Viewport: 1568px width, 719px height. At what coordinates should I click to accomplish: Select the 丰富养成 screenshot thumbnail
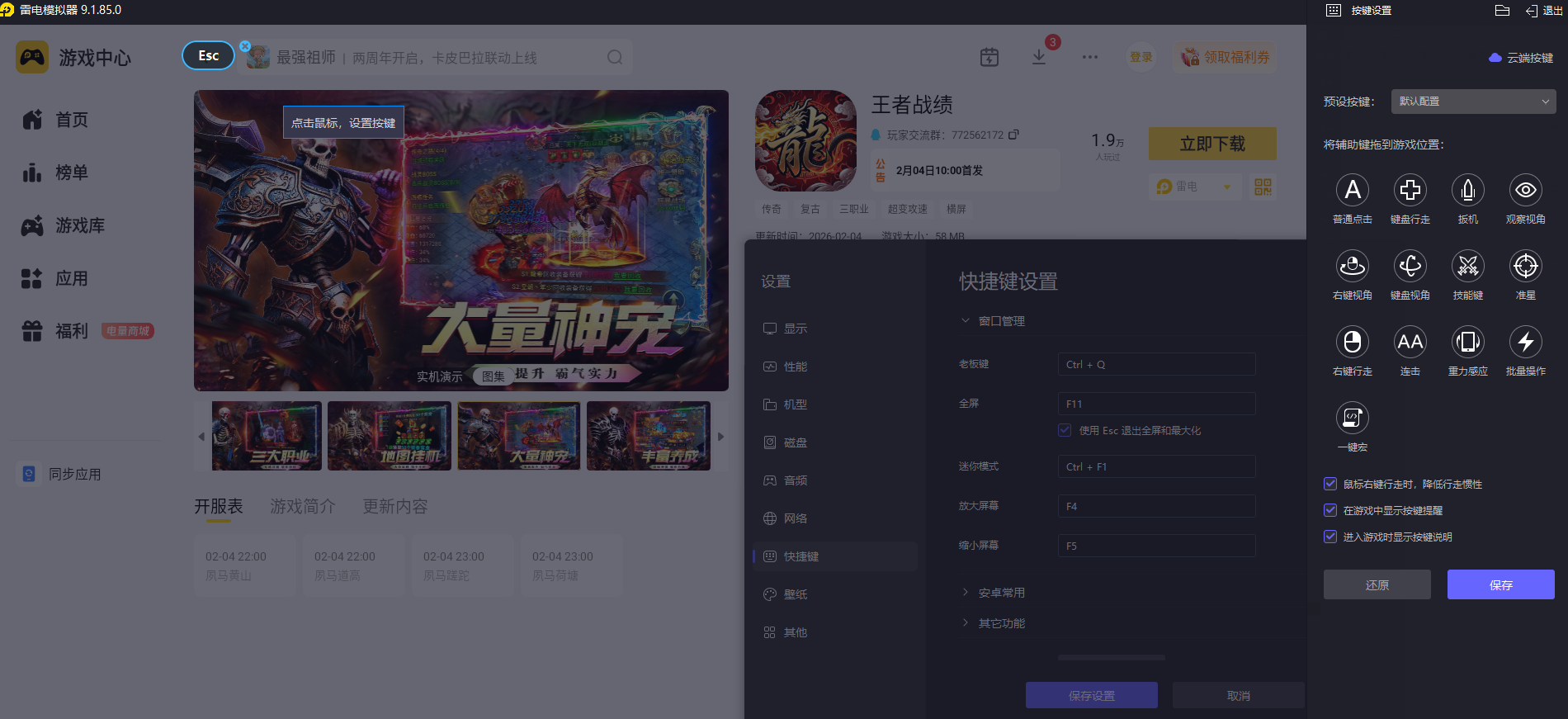(649, 436)
